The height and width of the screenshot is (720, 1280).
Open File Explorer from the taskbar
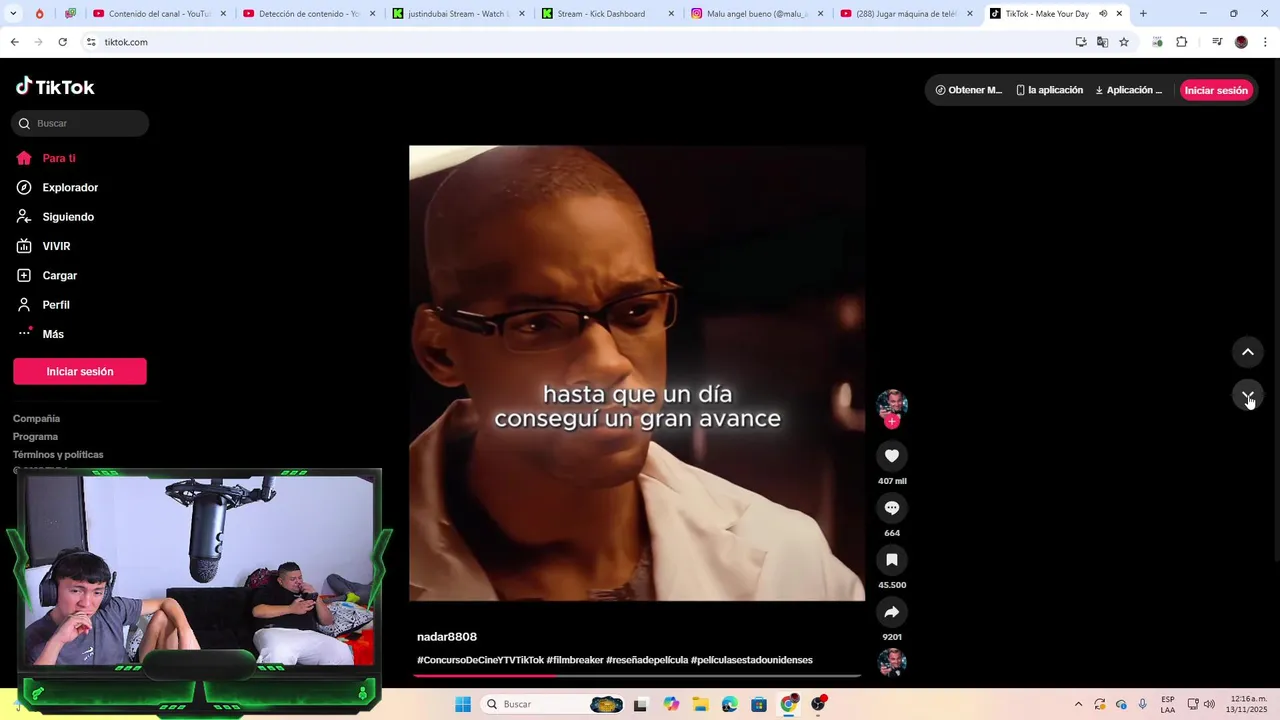[x=700, y=704]
